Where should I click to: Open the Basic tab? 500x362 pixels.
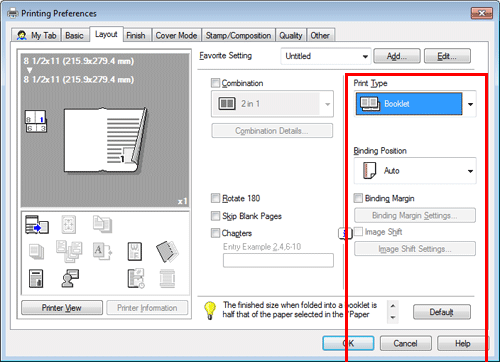[x=74, y=35]
